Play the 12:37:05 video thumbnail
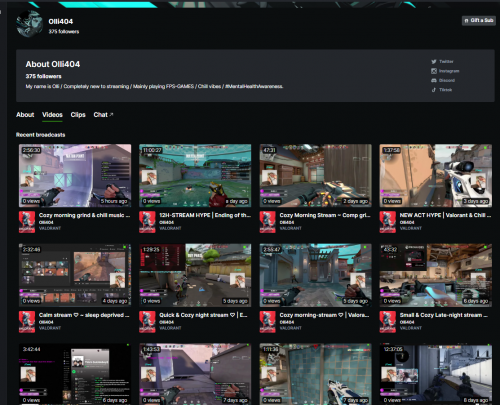The height and width of the screenshot is (405, 500). coord(436,374)
